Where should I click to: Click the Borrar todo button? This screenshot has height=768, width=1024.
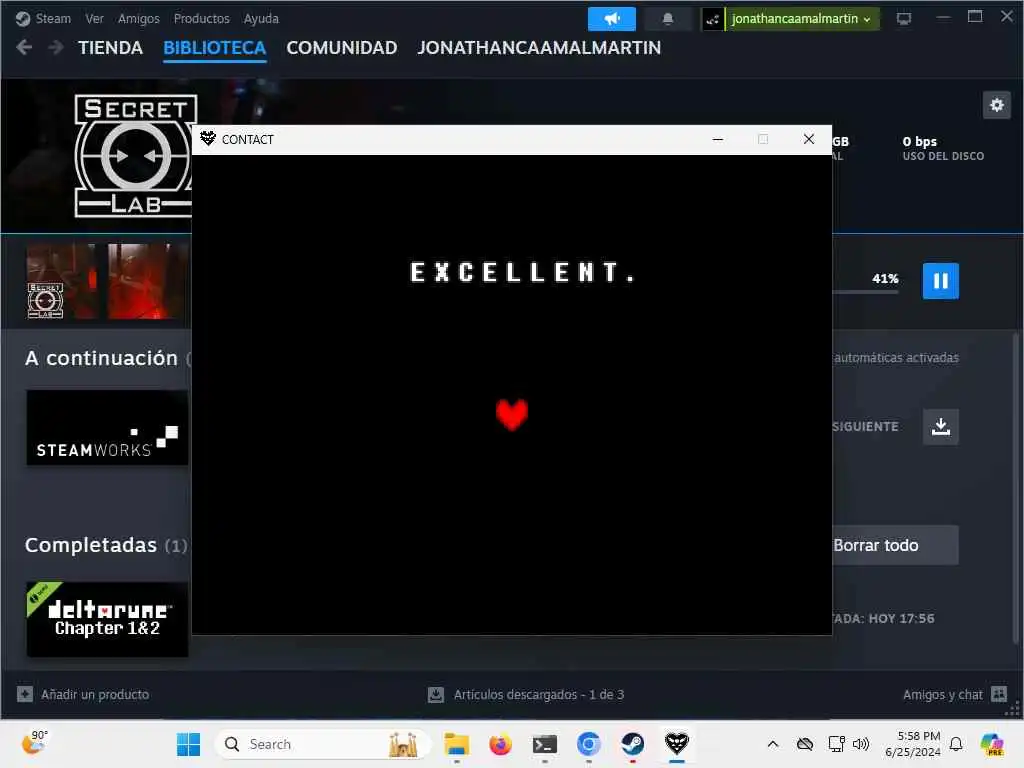click(895, 545)
